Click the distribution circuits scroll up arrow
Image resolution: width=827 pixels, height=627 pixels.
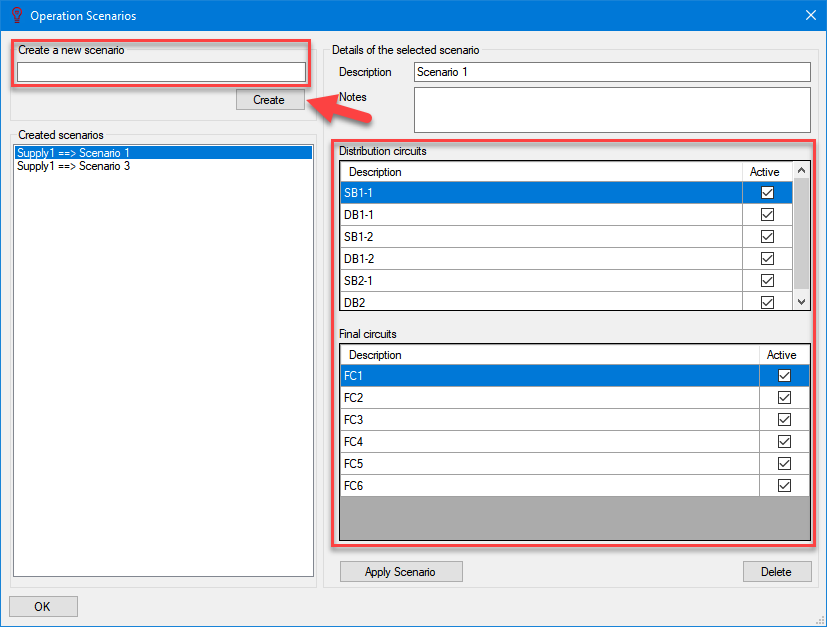pos(801,170)
